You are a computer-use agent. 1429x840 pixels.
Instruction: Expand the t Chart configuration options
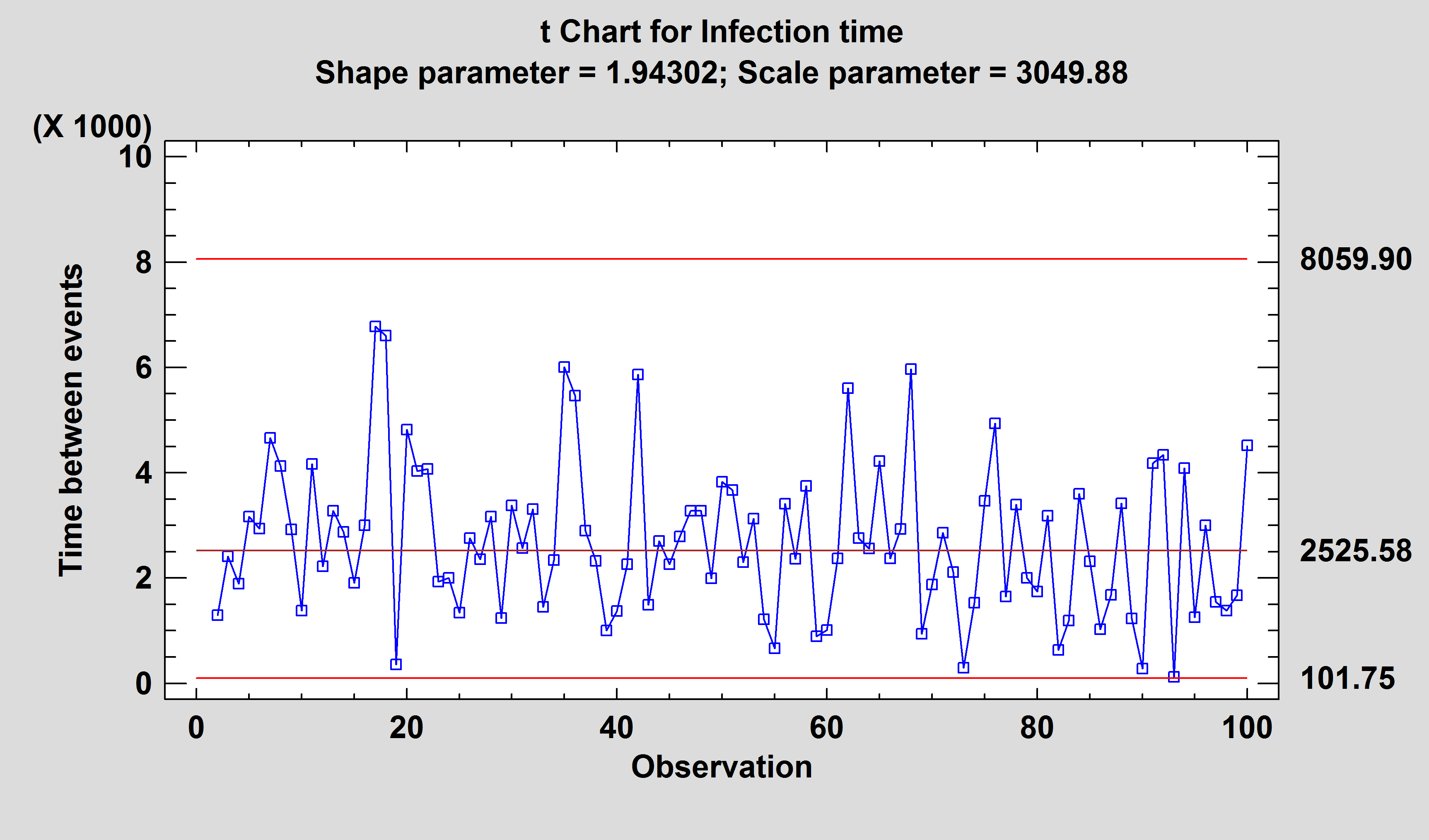(x=714, y=30)
